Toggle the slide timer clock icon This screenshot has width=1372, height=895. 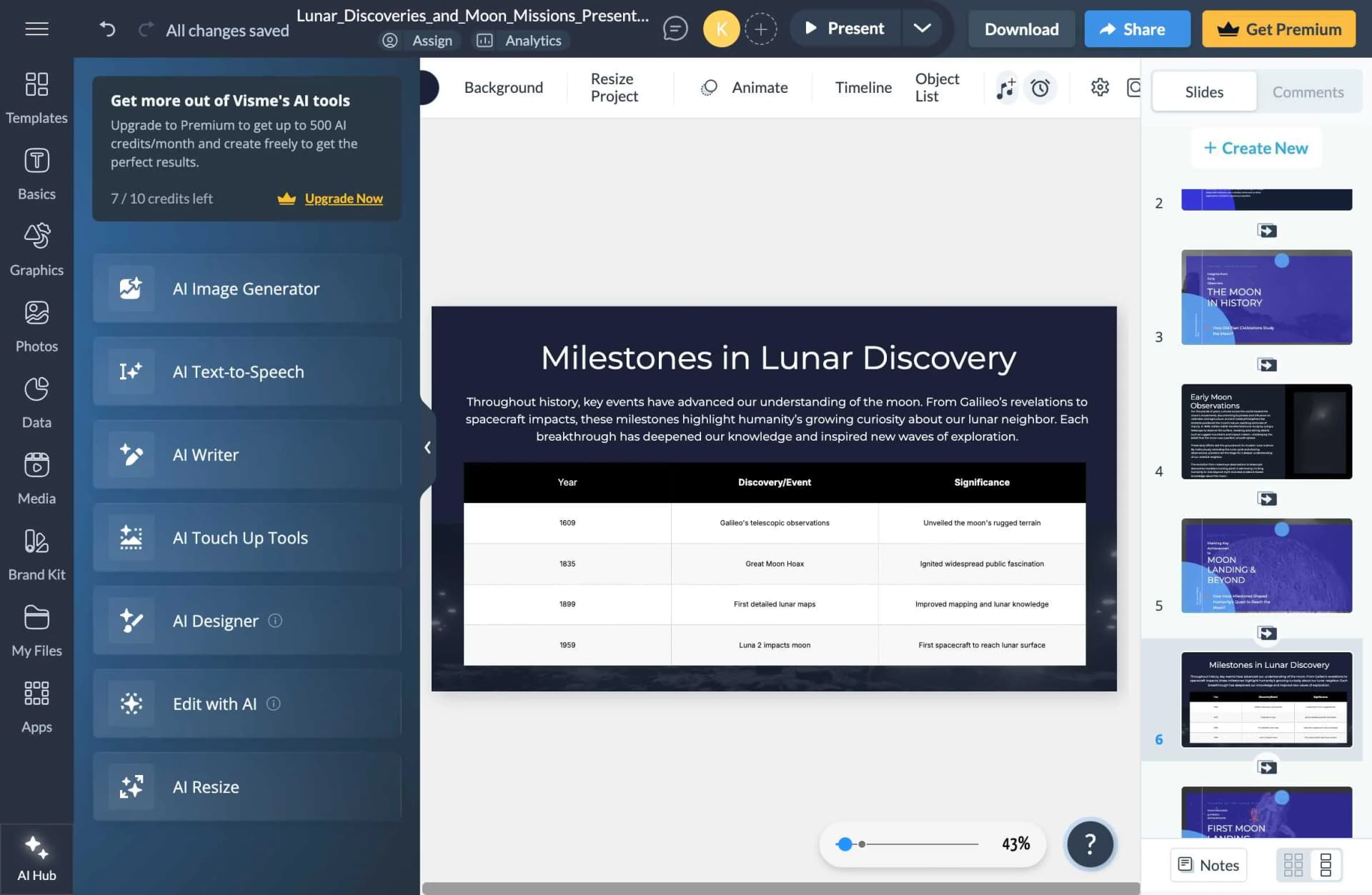[x=1040, y=88]
